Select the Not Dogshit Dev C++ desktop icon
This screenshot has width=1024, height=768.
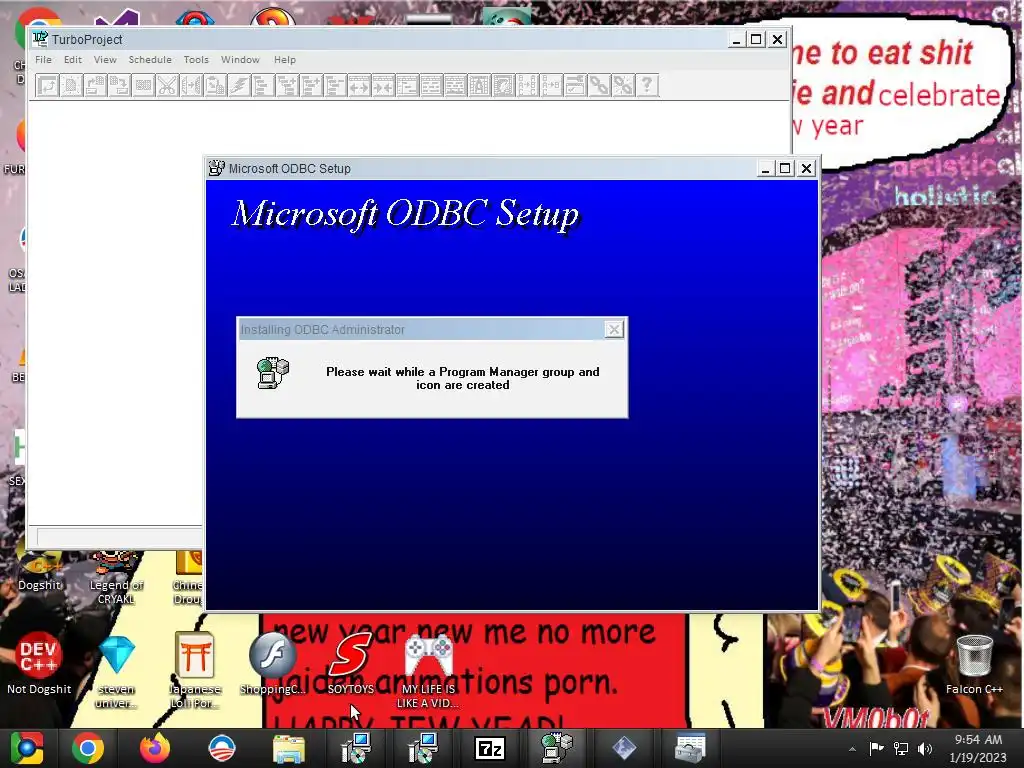[x=39, y=663]
